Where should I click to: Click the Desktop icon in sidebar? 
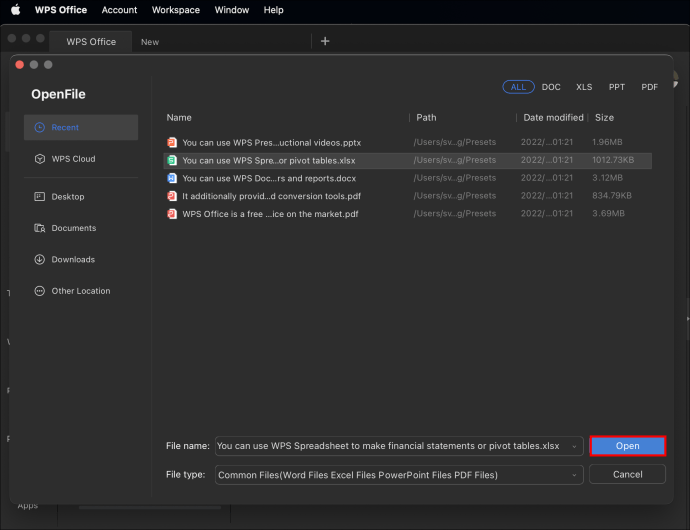pyautogui.click(x=40, y=197)
